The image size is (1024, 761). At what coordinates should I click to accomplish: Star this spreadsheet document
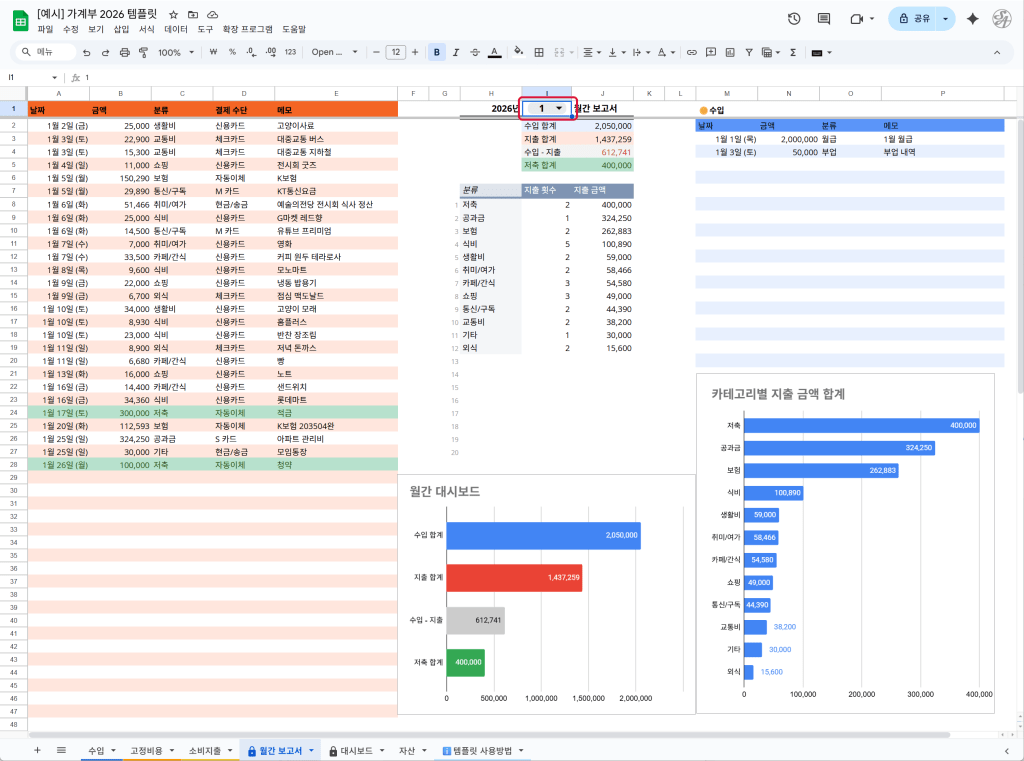(x=174, y=15)
